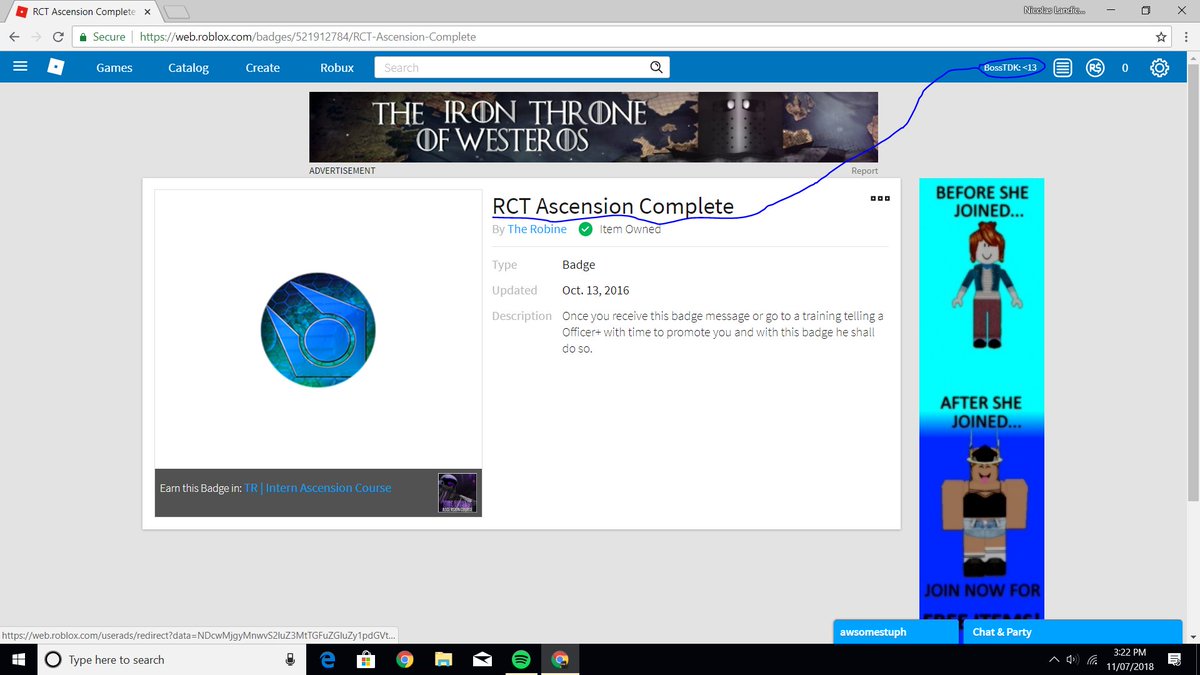Click the BossTDK username link

(x=1010, y=68)
